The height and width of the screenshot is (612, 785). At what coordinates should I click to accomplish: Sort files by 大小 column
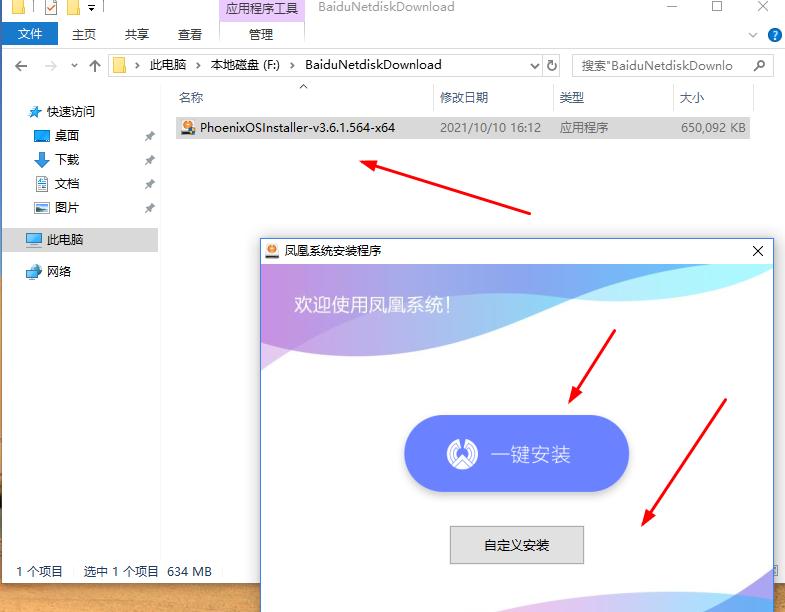pos(691,97)
